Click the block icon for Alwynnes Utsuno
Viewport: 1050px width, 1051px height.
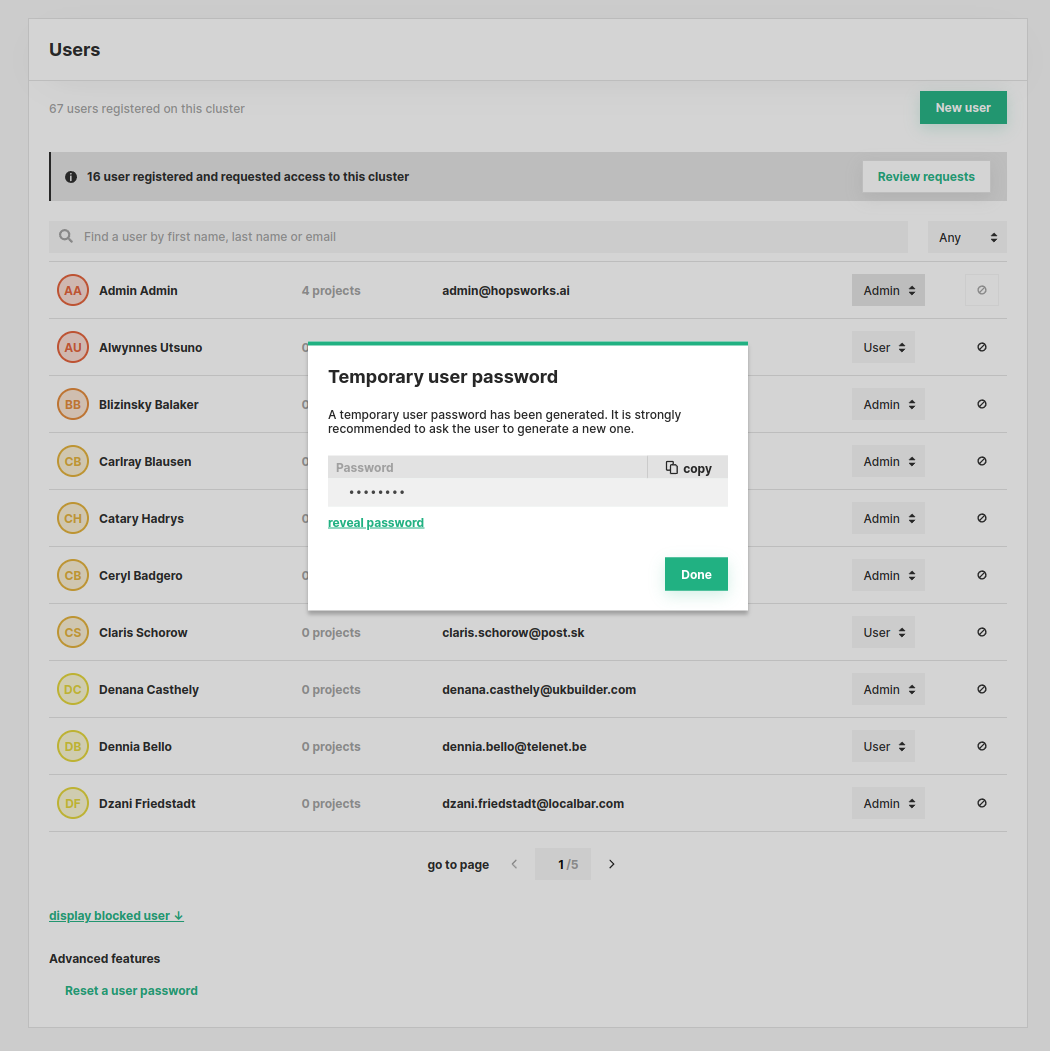981,347
